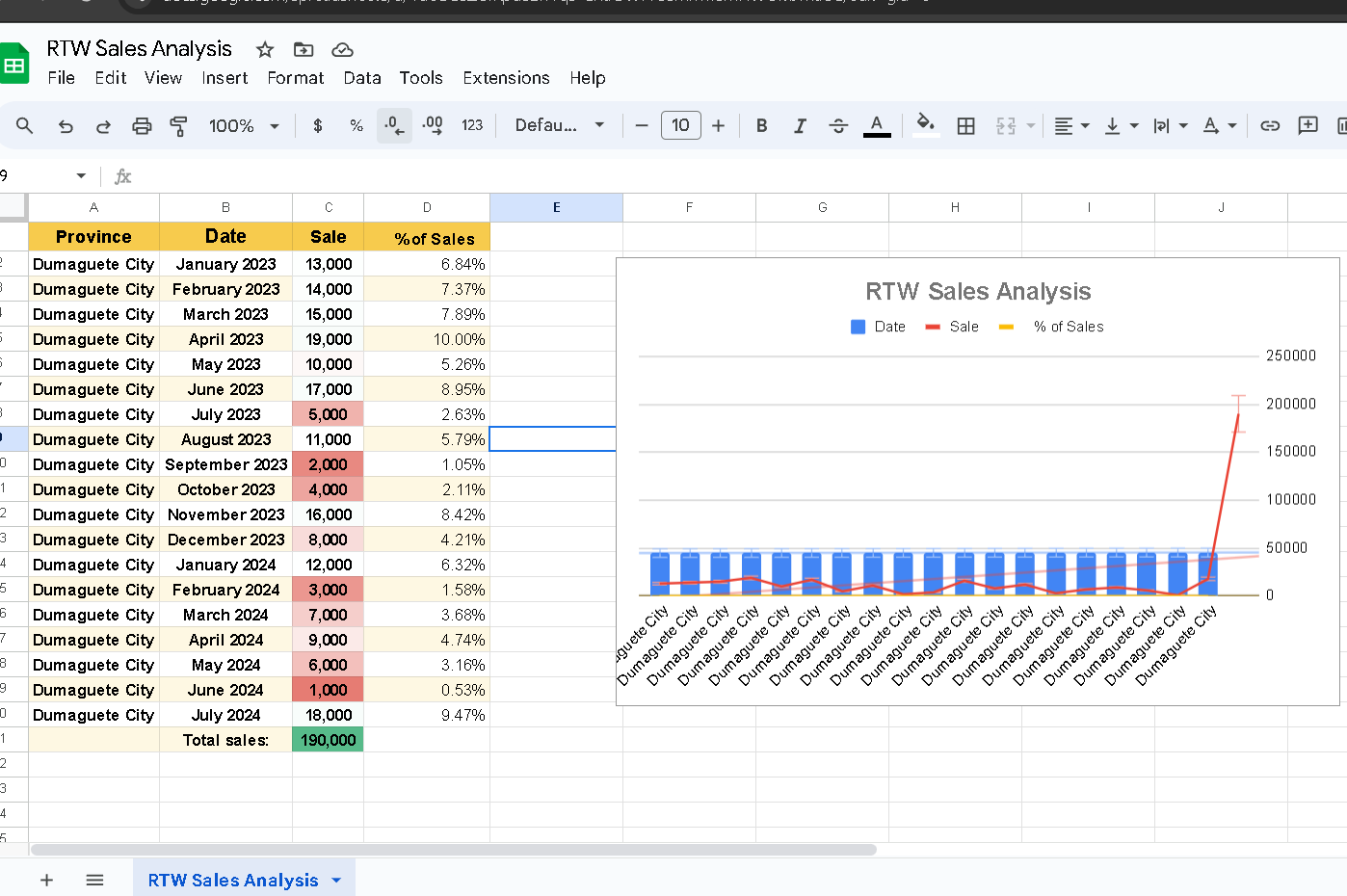Expand the name box dropdown arrow
Image resolution: width=1347 pixels, height=896 pixels.
point(81,175)
